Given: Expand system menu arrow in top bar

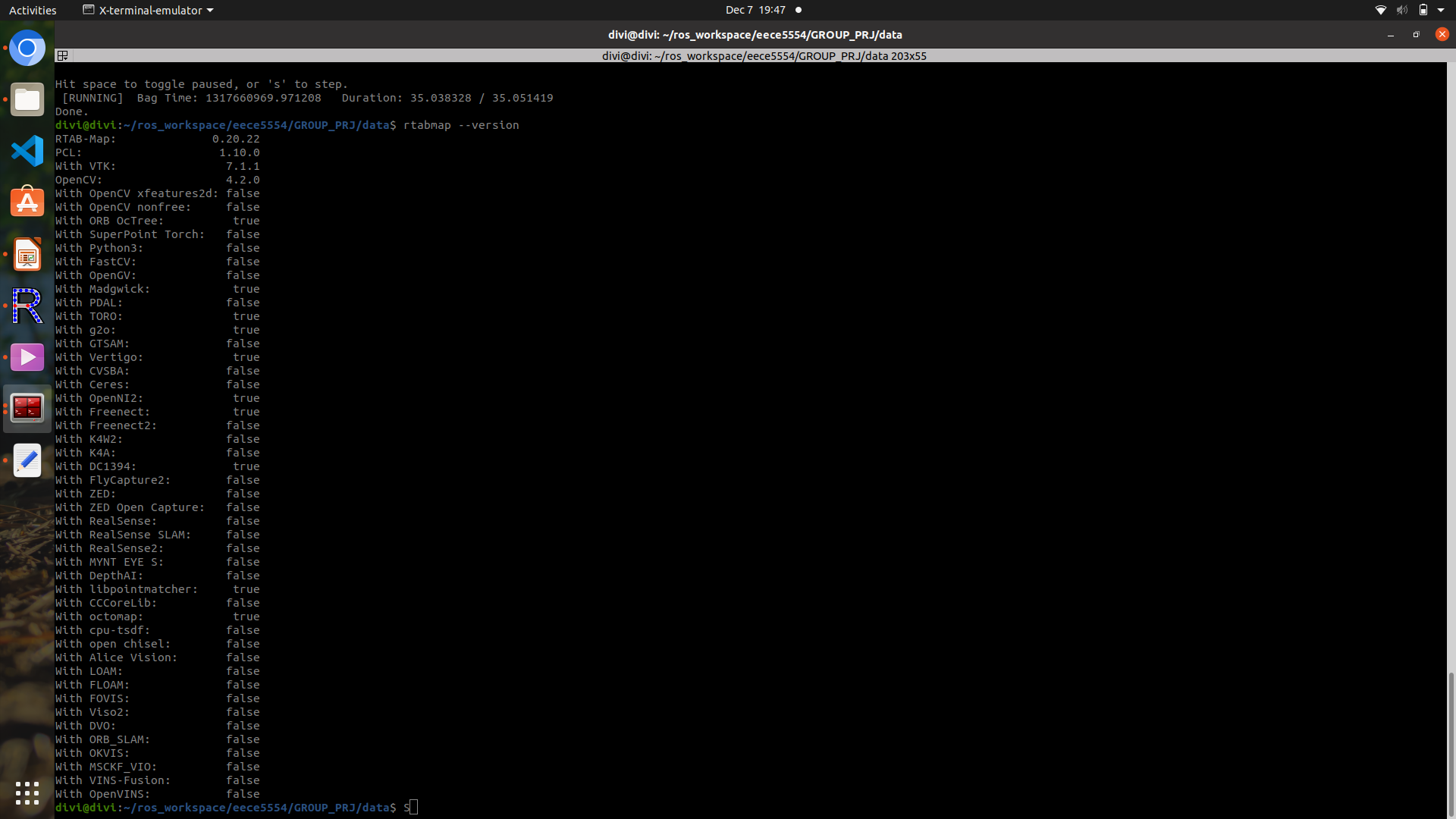Looking at the screenshot, I should tap(1441, 10).
